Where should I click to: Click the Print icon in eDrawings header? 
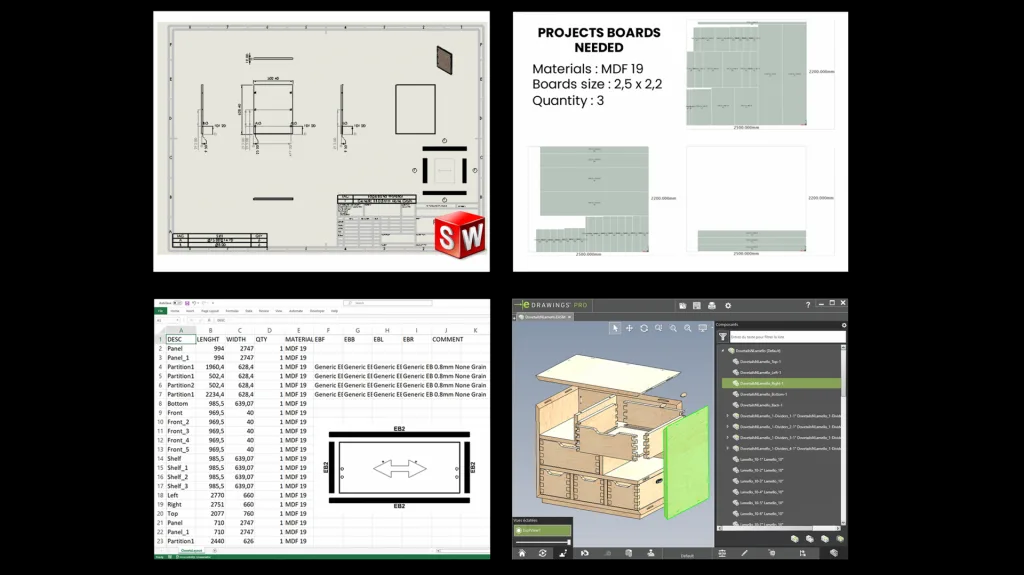[x=712, y=305]
